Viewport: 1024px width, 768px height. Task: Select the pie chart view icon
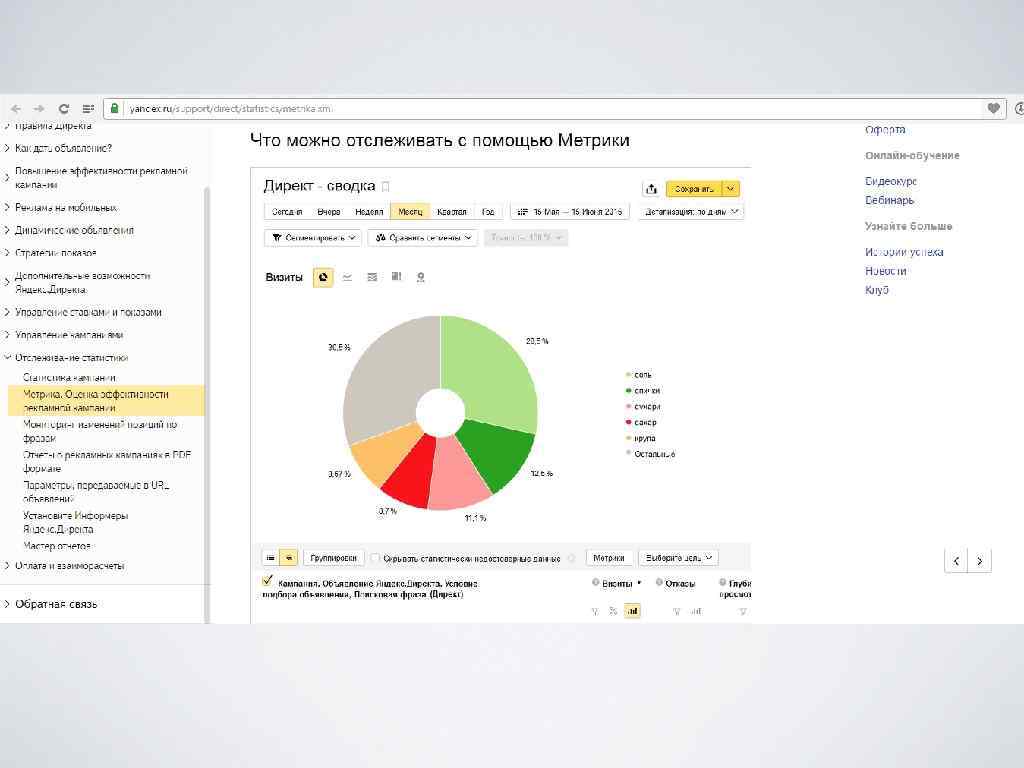(323, 277)
